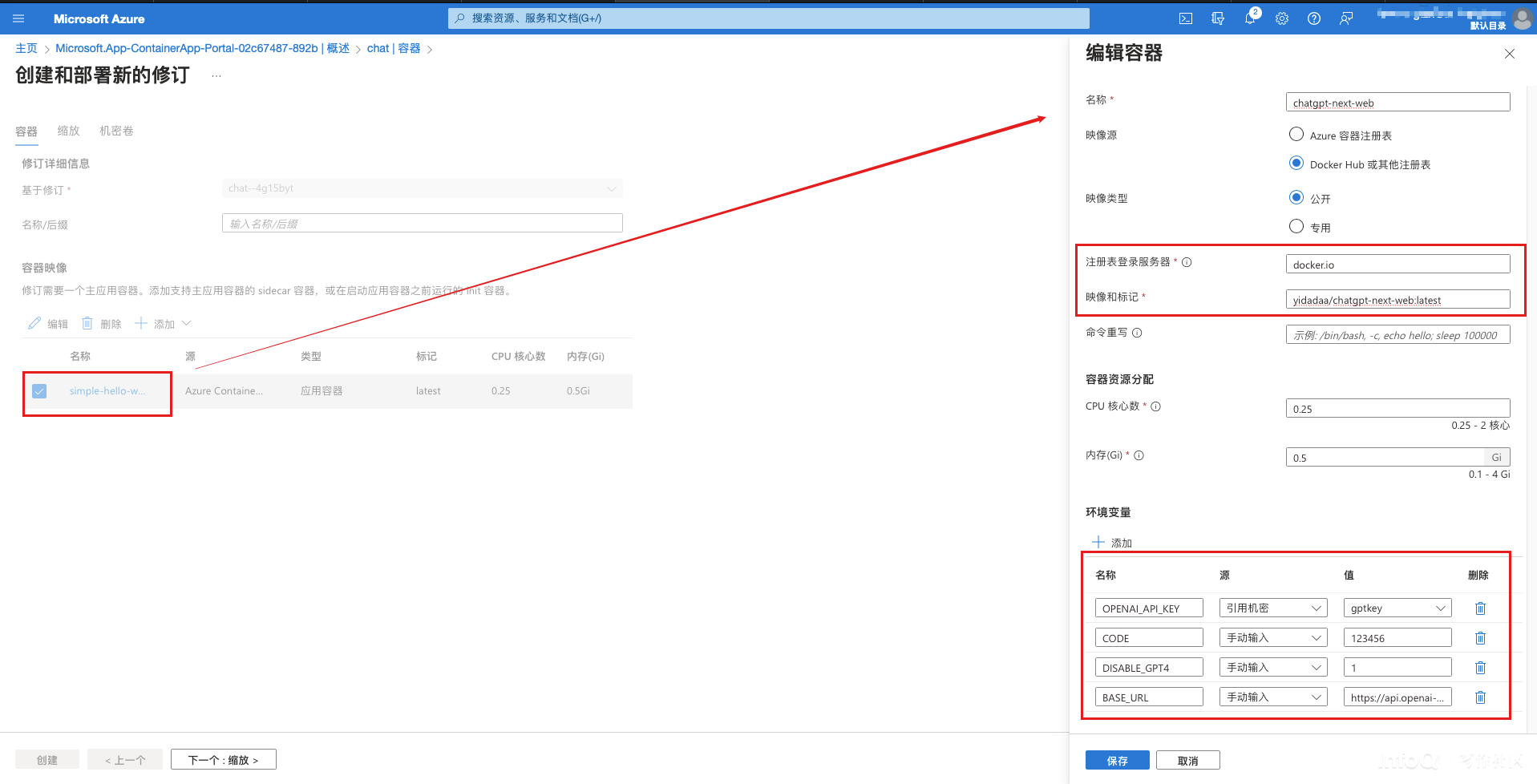Click the 删除 trash toolbar button

point(102,324)
